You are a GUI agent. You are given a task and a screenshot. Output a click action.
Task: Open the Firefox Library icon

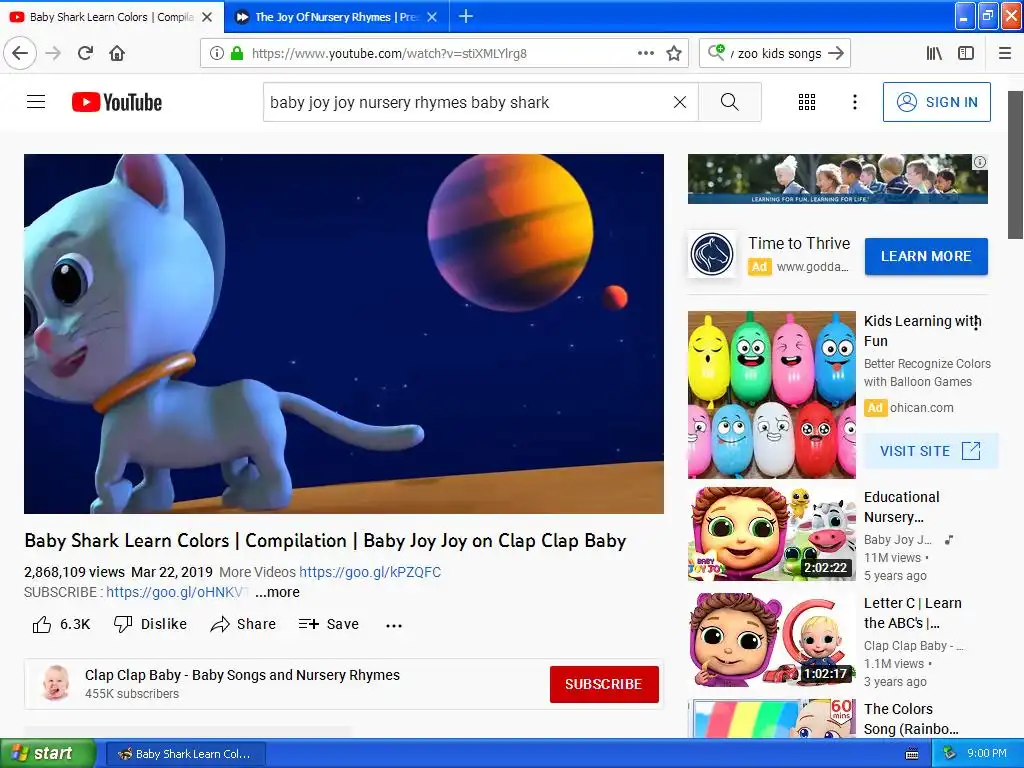(934, 53)
